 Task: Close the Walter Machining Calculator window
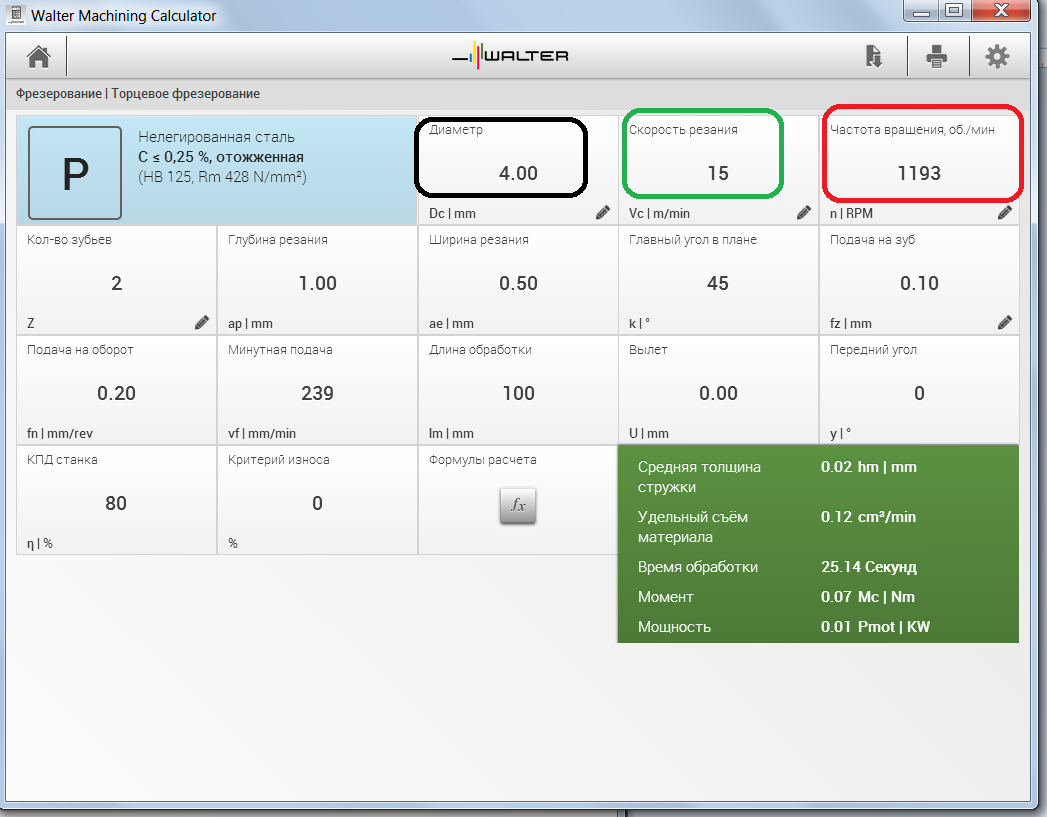[x=1001, y=11]
